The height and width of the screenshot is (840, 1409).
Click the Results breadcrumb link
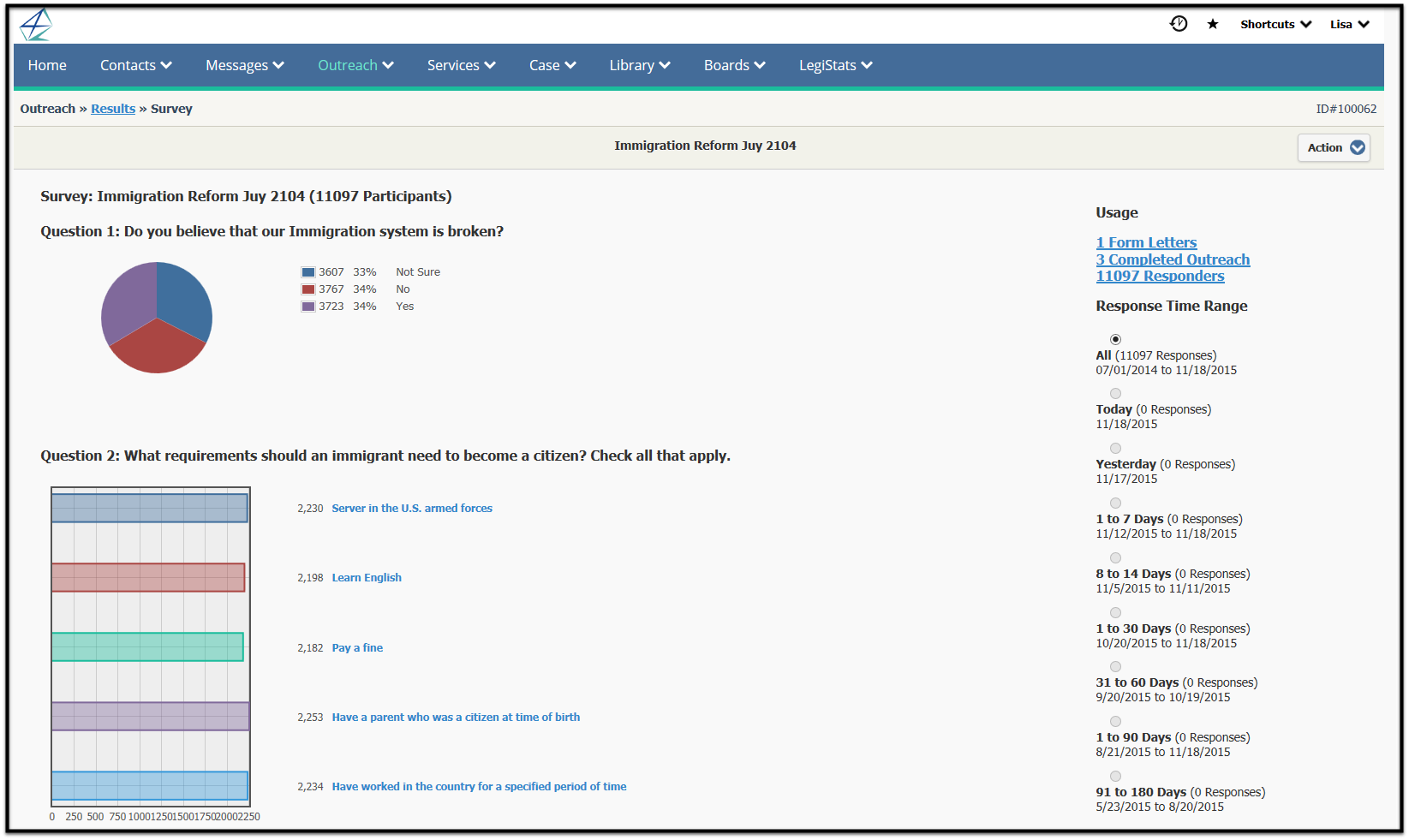[113, 109]
